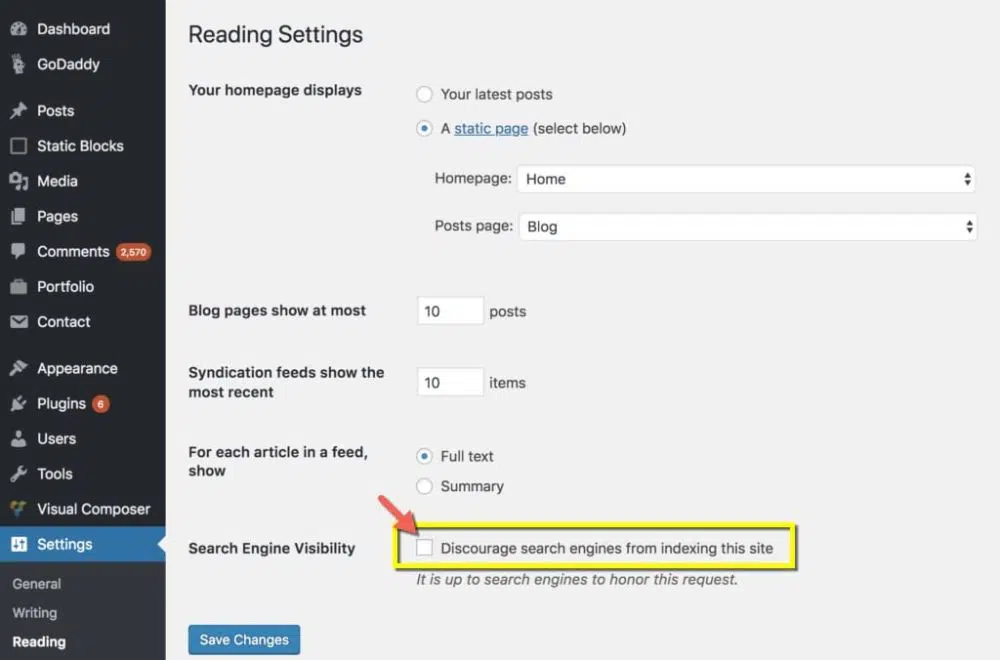Click the Portfolio briefcase icon
This screenshot has width=1000, height=660.
18,287
